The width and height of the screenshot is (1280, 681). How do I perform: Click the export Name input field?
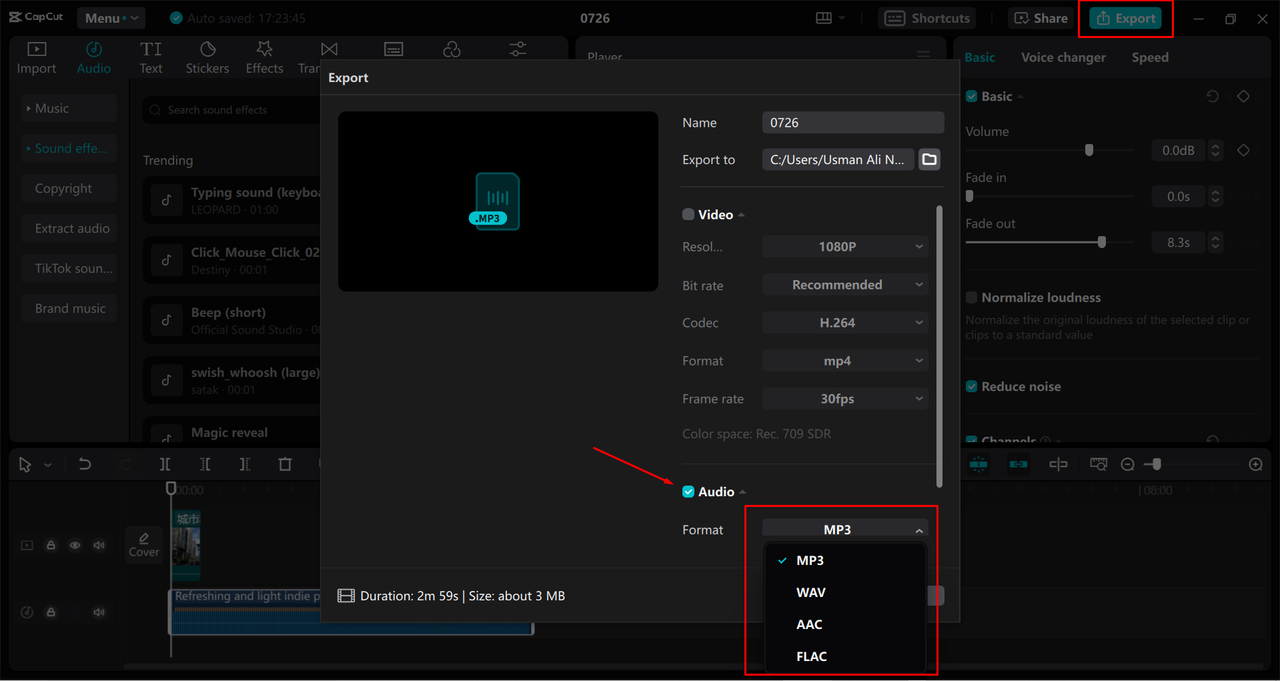(853, 122)
